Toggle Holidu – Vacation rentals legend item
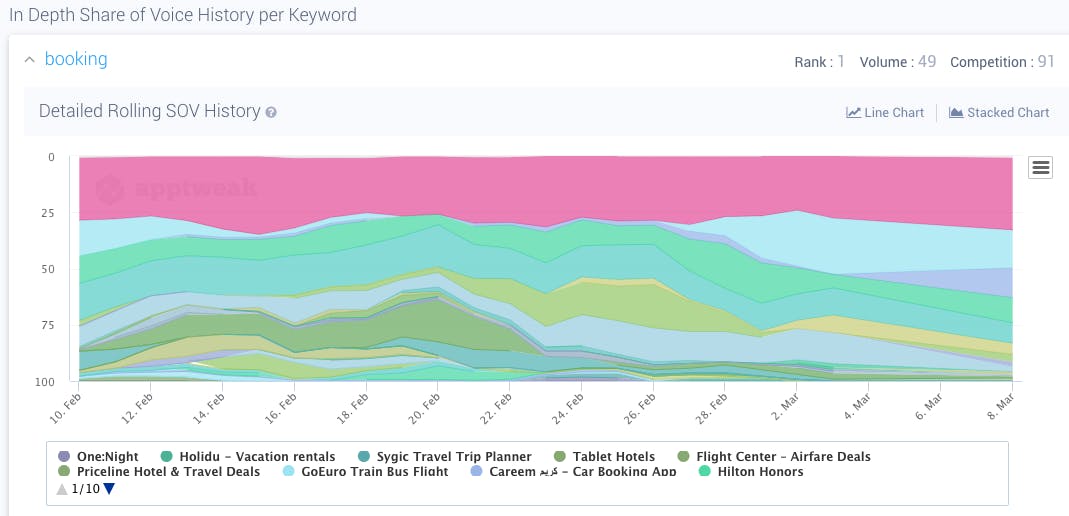Viewport: 1069px width, 516px height. 257,457
